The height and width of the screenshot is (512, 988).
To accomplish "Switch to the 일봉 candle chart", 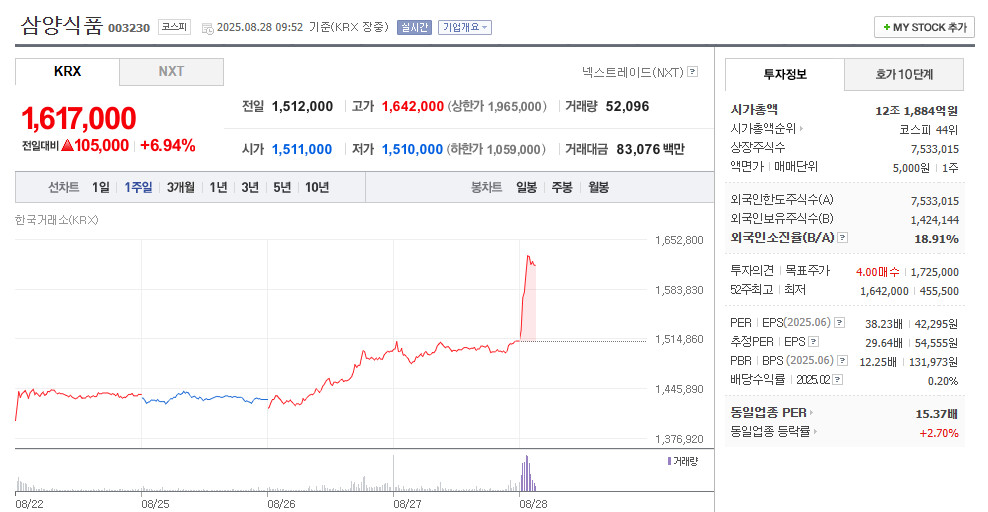I will [526, 187].
